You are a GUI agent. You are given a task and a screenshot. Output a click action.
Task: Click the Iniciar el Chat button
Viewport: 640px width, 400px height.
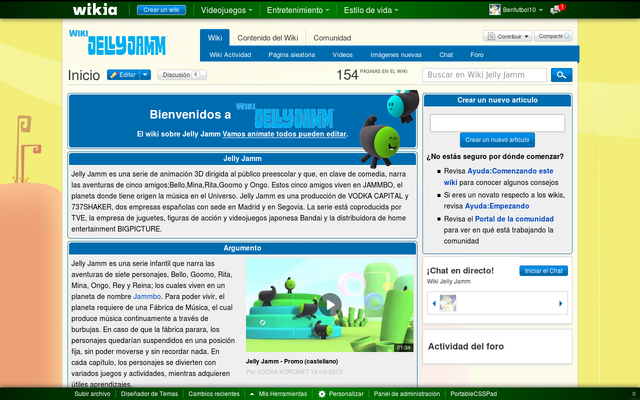tap(543, 271)
